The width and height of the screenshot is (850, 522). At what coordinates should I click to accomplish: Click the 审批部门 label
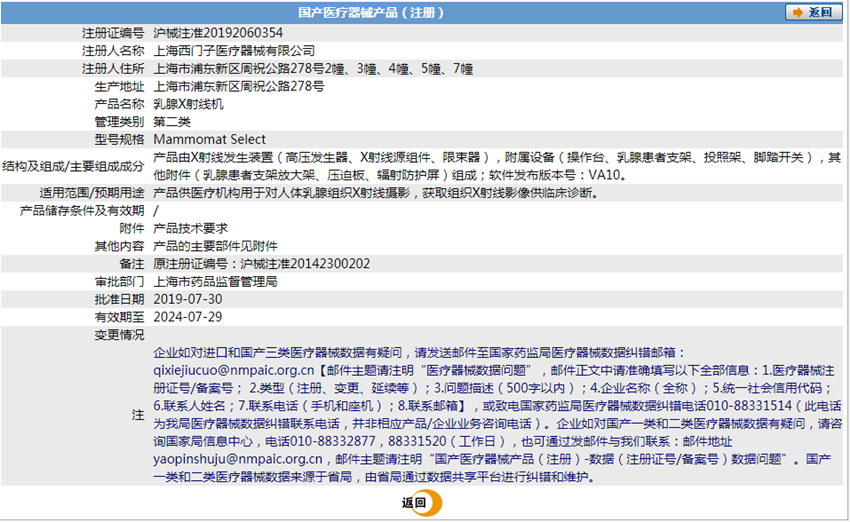(x=119, y=282)
